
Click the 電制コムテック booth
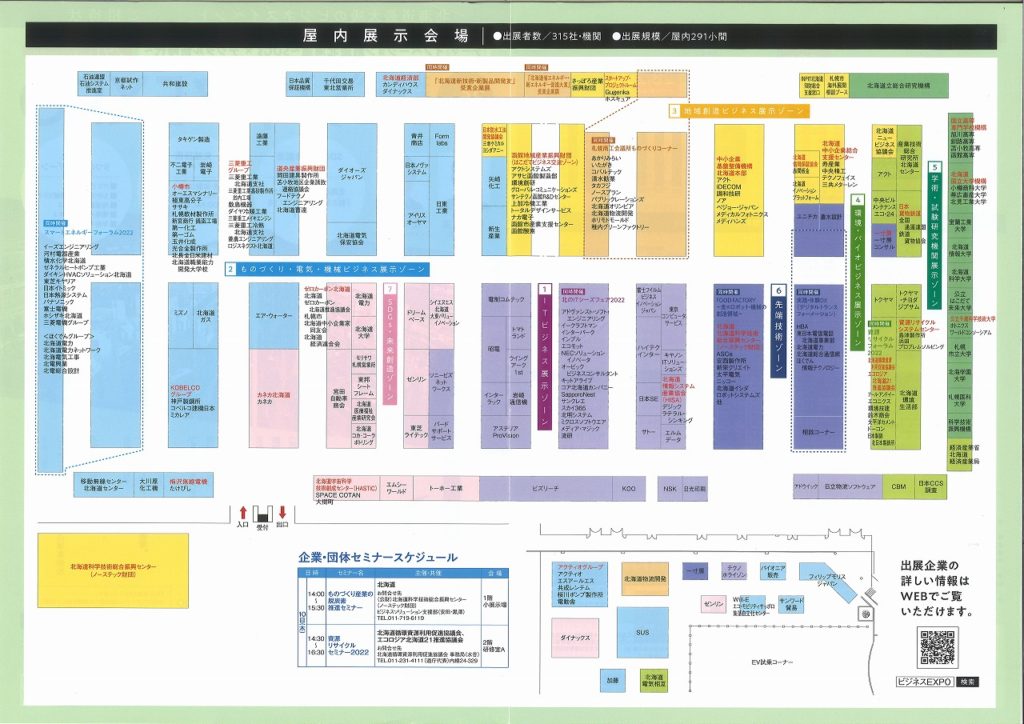tap(506, 300)
